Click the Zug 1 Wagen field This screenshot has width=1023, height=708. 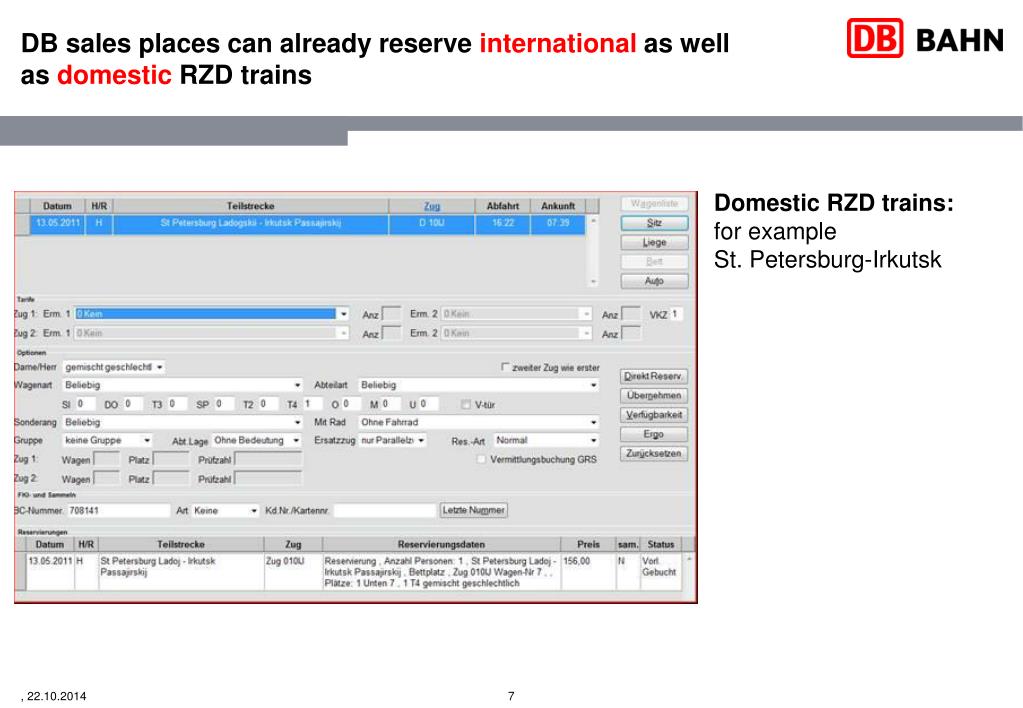point(107,460)
